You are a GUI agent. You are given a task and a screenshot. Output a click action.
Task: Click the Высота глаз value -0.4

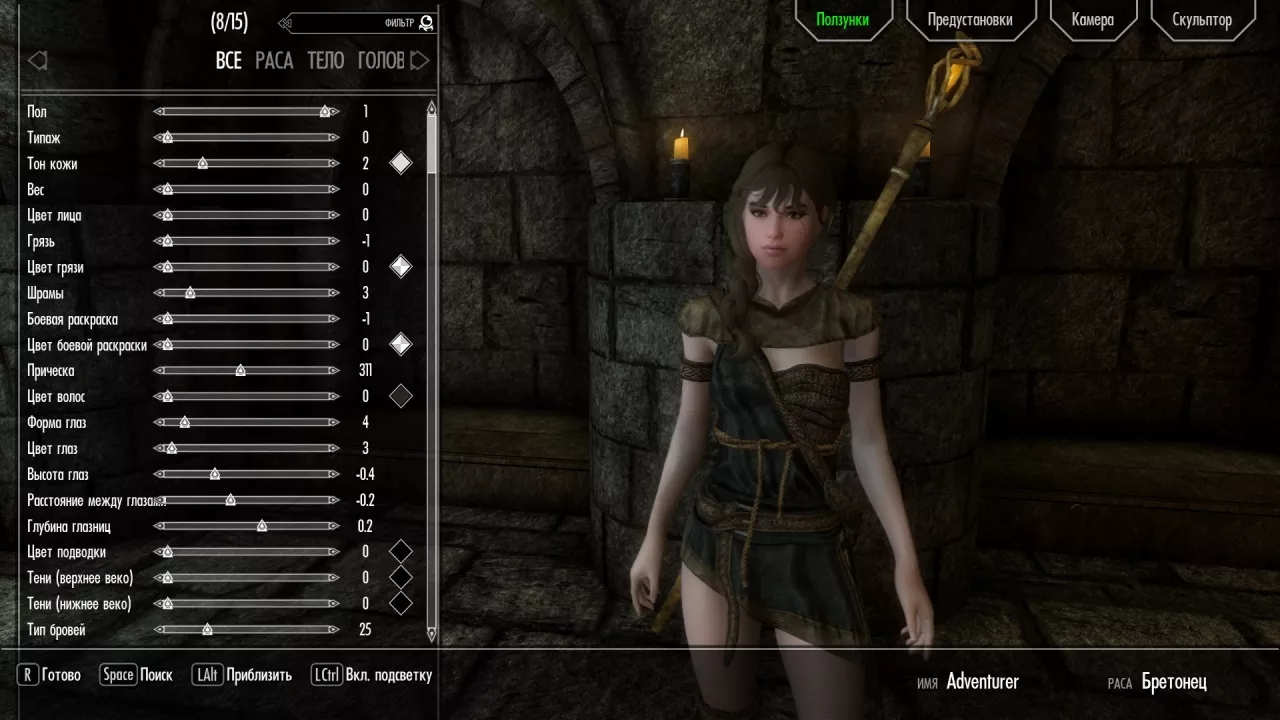(x=365, y=474)
